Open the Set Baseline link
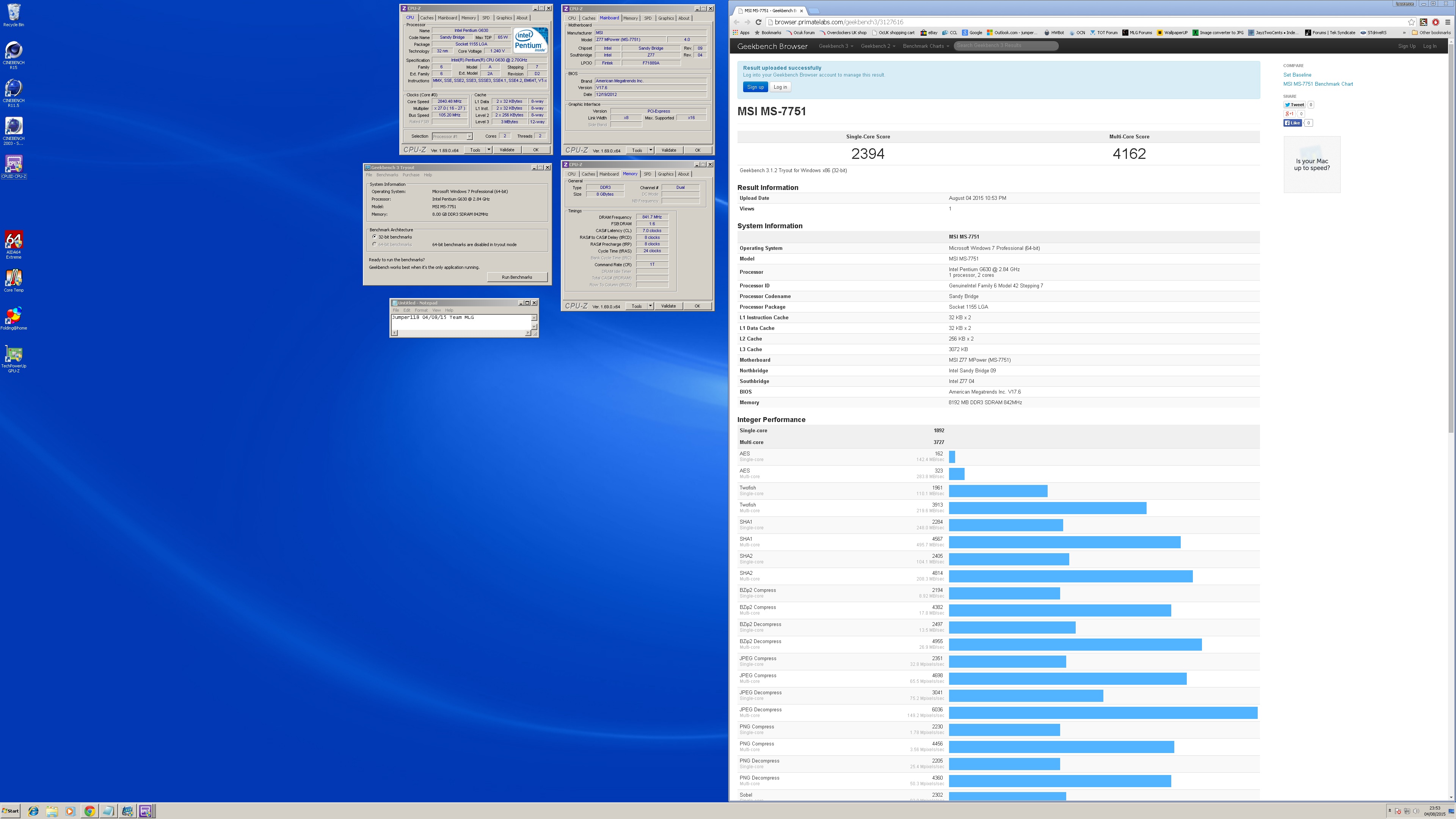The image size is (1456, 819). coord(1297,75)
